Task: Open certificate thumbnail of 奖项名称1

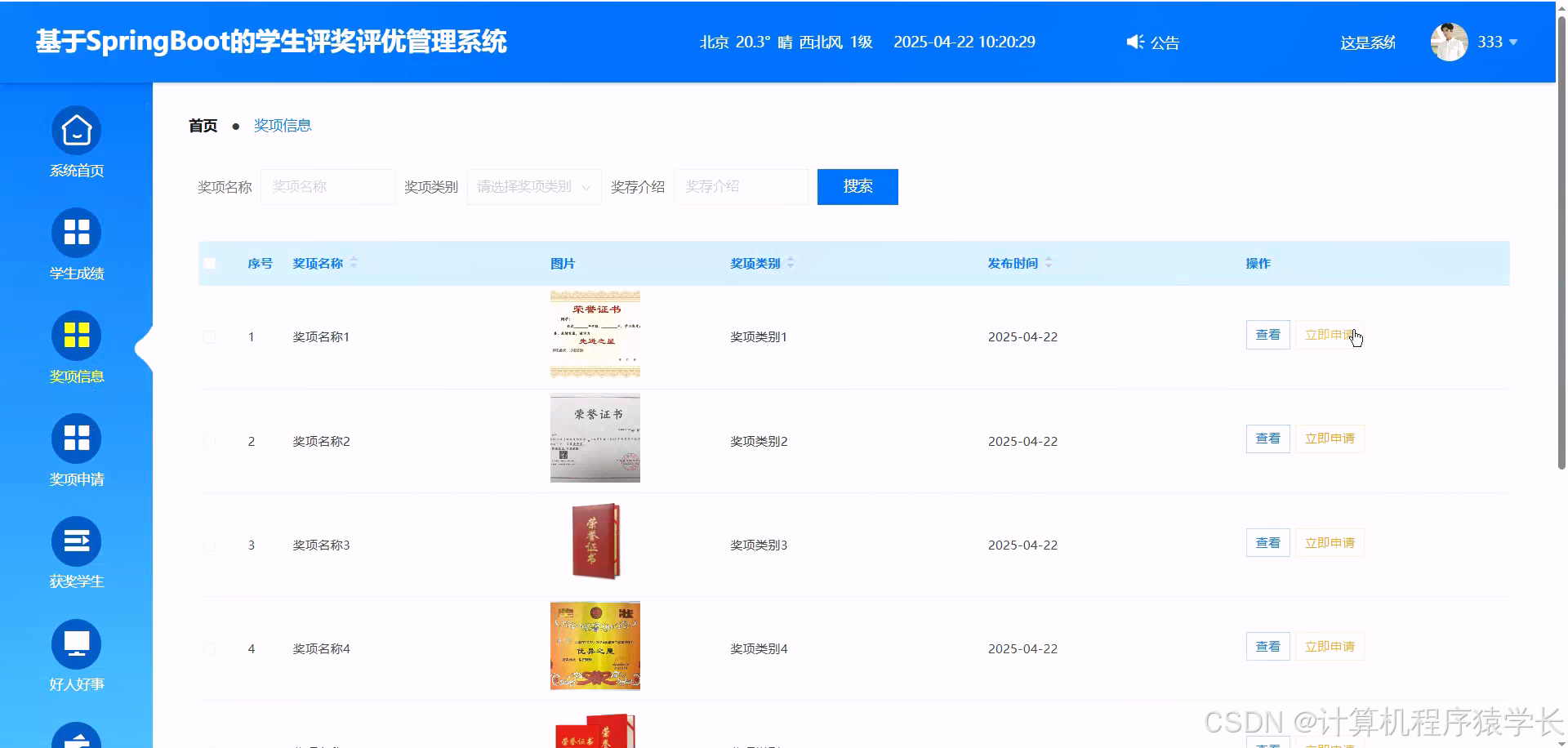Action: coord(595,335)
